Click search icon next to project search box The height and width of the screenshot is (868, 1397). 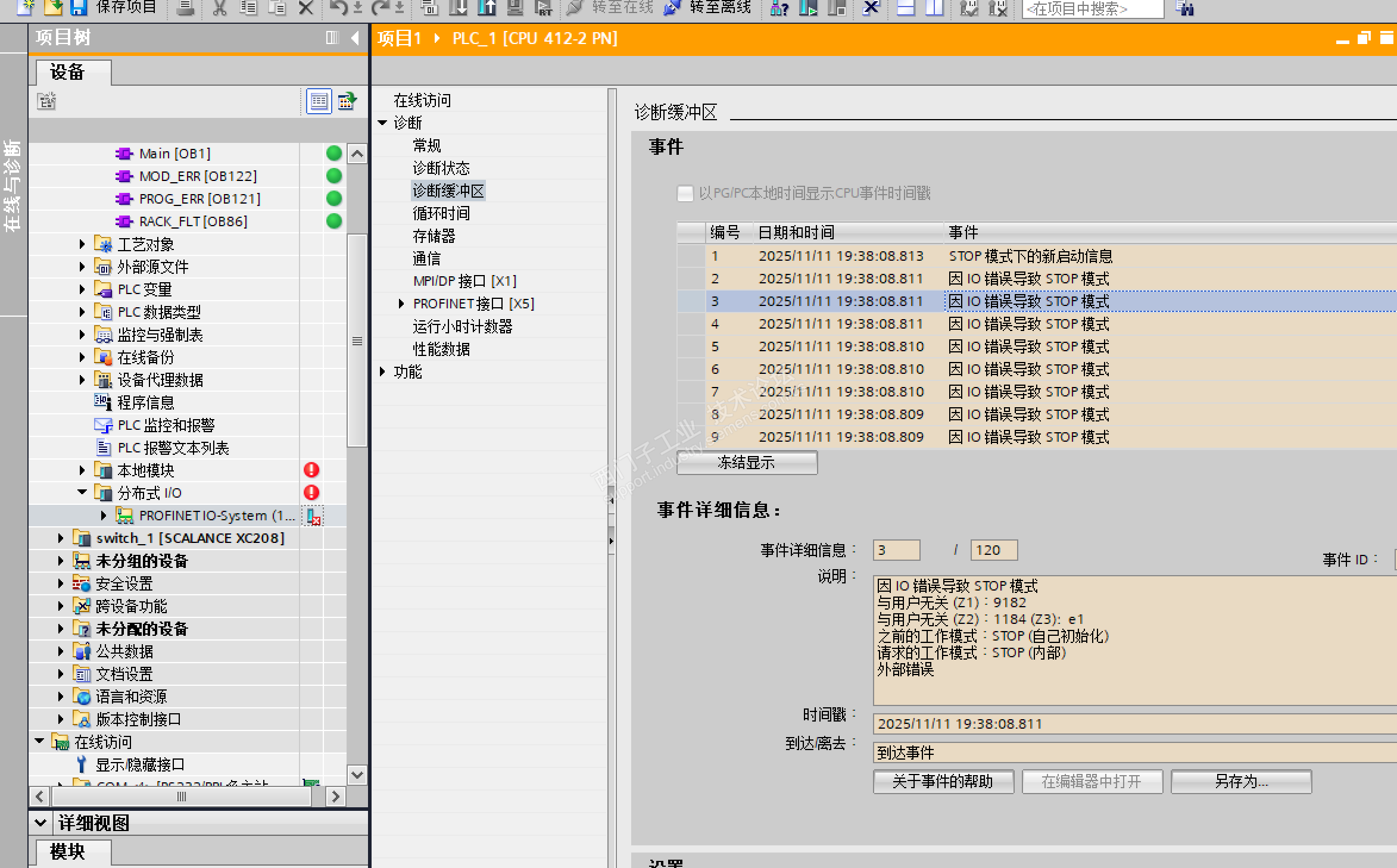(1184, 8)
